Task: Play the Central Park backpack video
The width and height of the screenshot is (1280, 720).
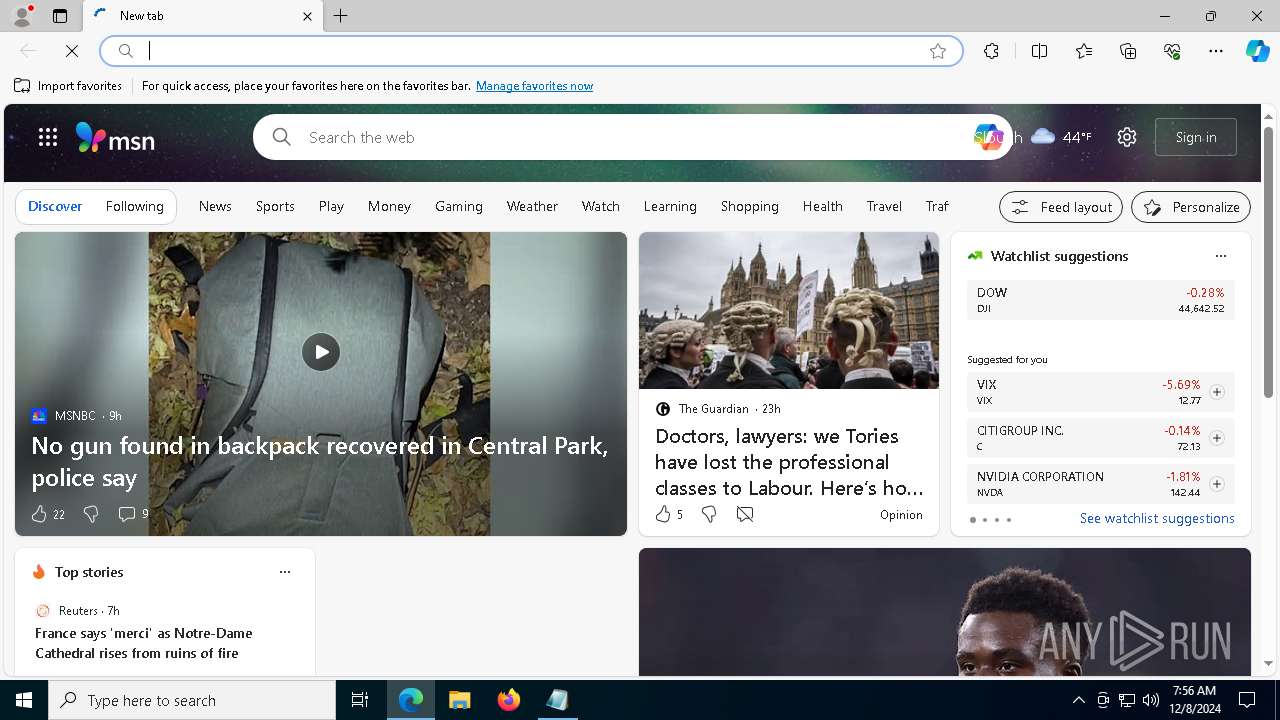Action: click(321, 352)
